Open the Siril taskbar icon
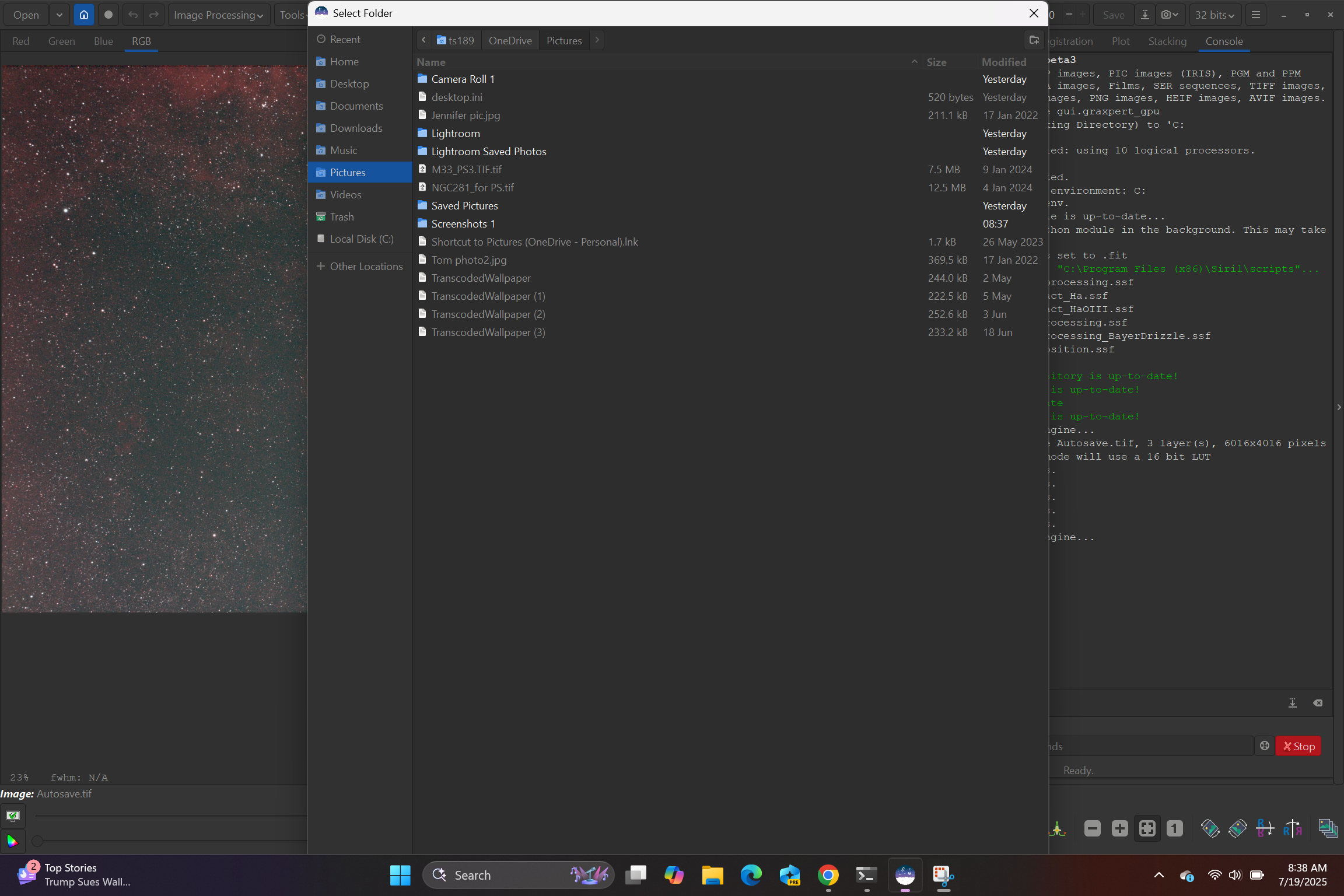Image resolution: width=1344 pixels, height=896 pixels. click(905, 875)
